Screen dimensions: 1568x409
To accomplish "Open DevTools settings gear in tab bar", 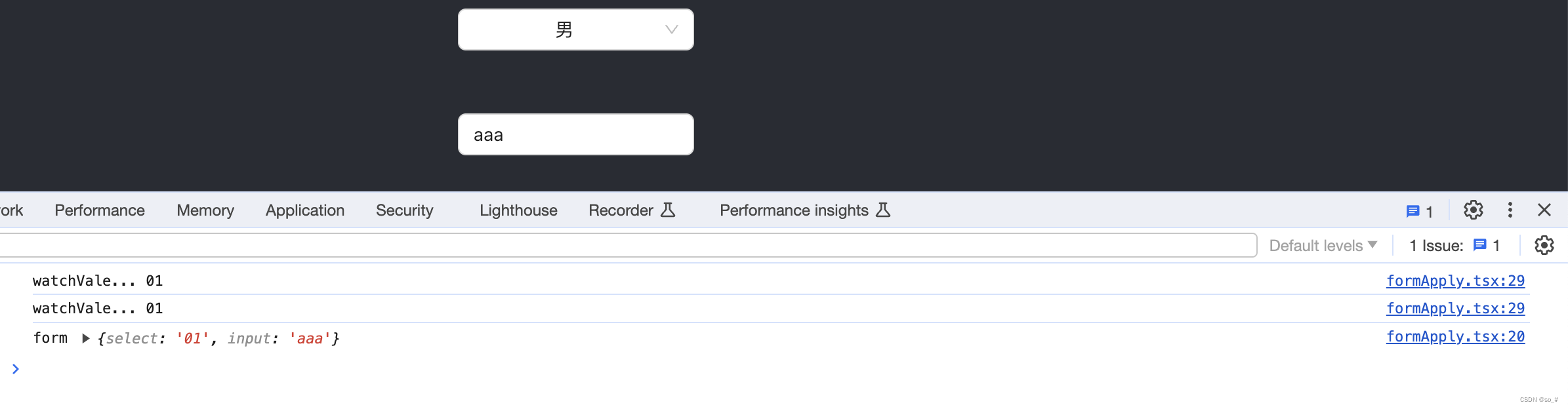I will (x=1474, y=210).
